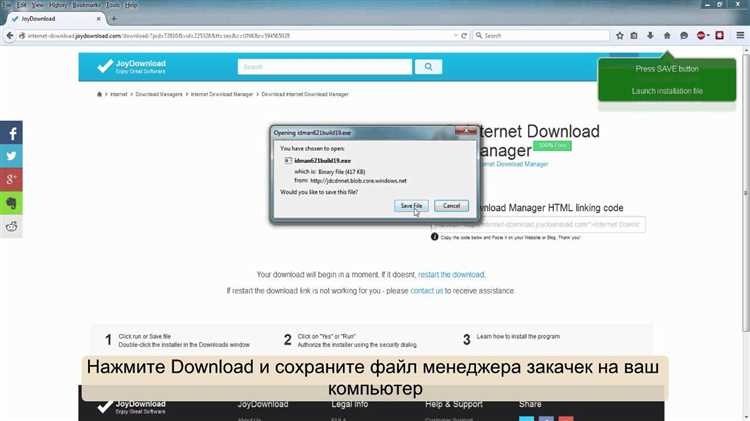Viewport: 750px width, 421px height.
Task: Click the Launch installation file text
Action: click(667, 91)
